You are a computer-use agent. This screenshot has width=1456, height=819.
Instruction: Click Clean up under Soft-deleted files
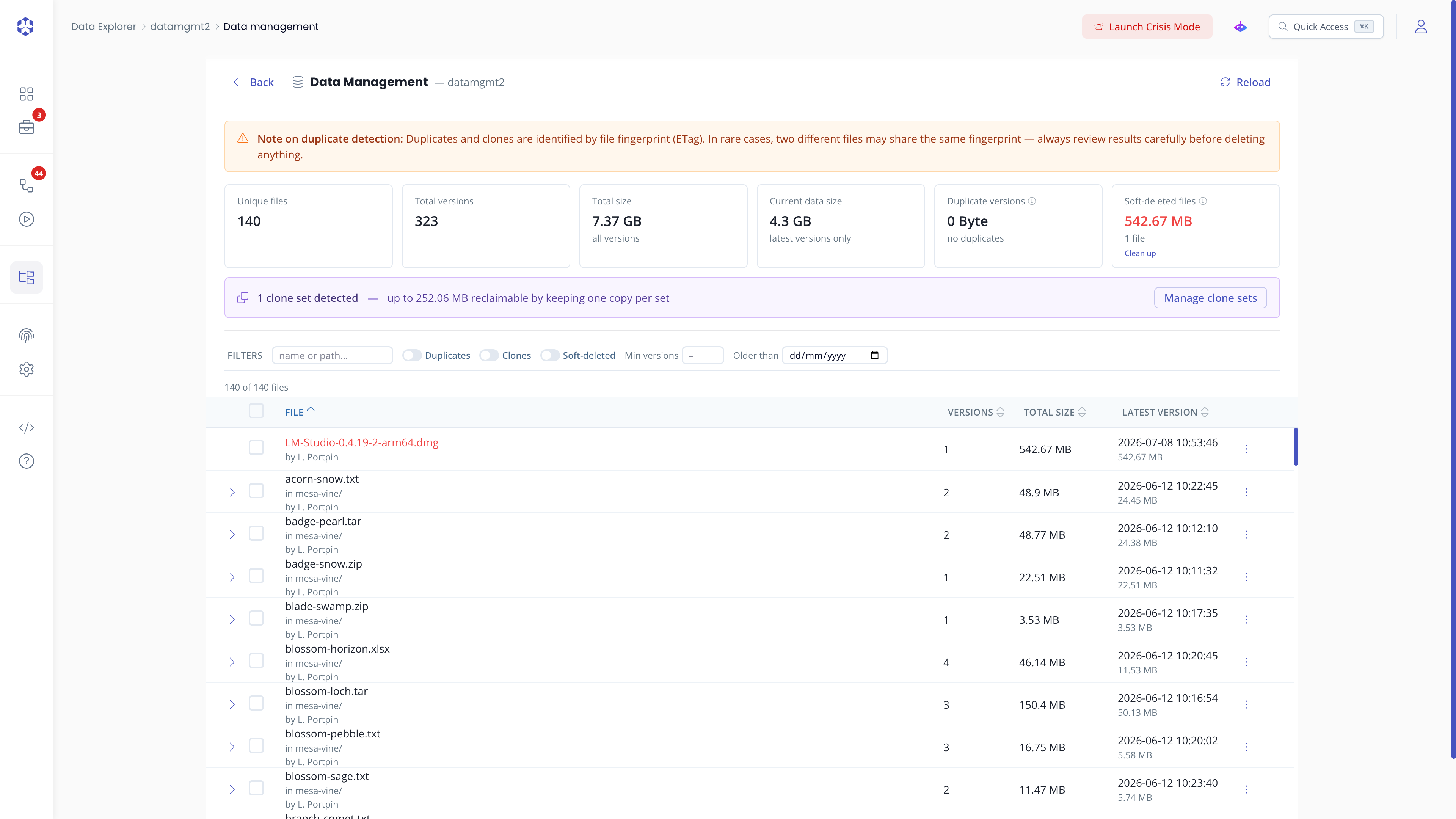(x=1140, y=253)
